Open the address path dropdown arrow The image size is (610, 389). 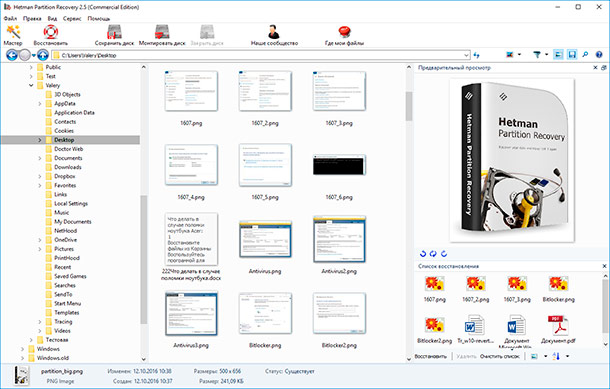coord(466,55)
